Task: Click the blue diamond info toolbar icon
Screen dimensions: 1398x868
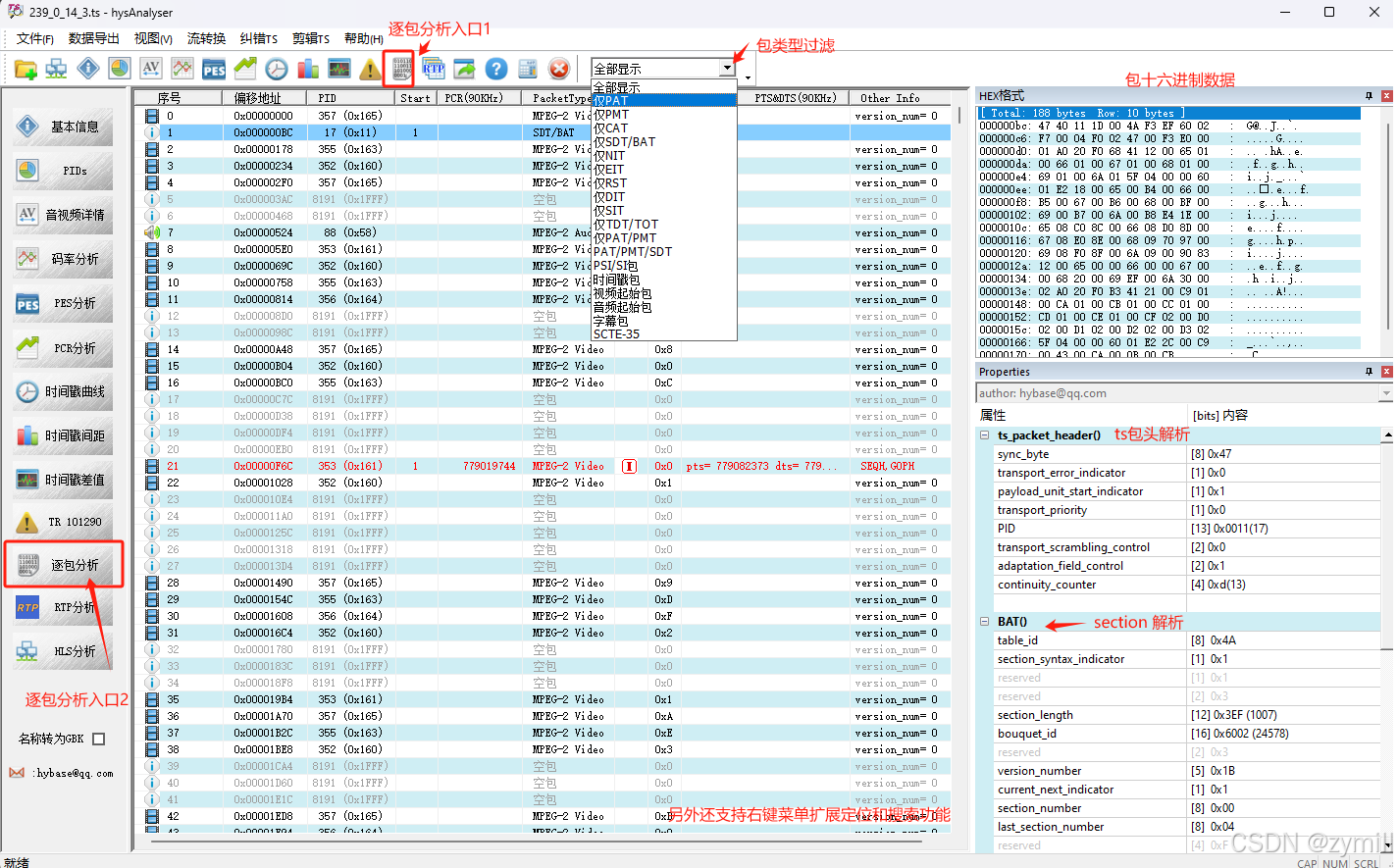Action: tap(88, 69)
